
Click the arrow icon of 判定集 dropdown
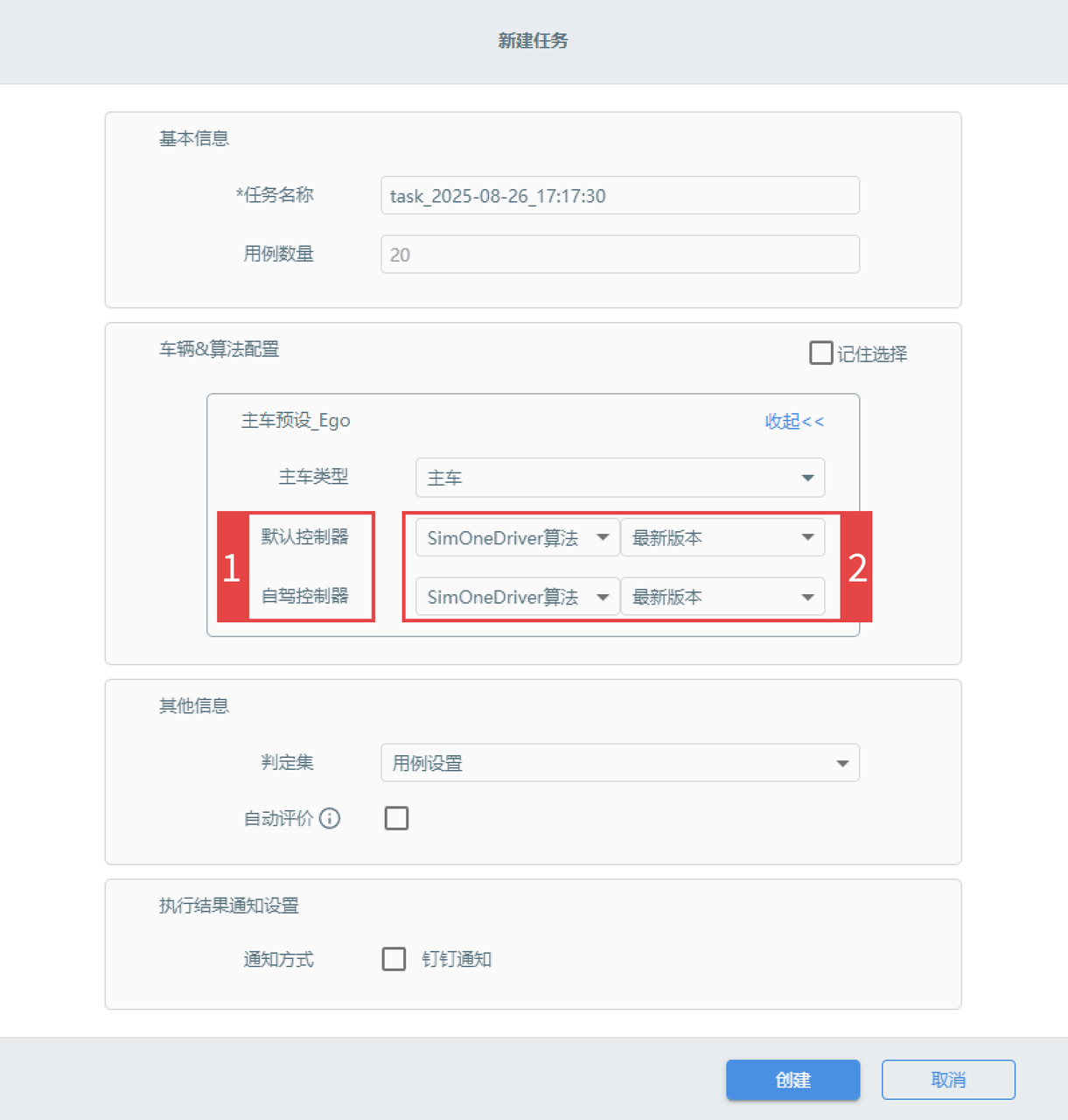click(x=842, y=763)
